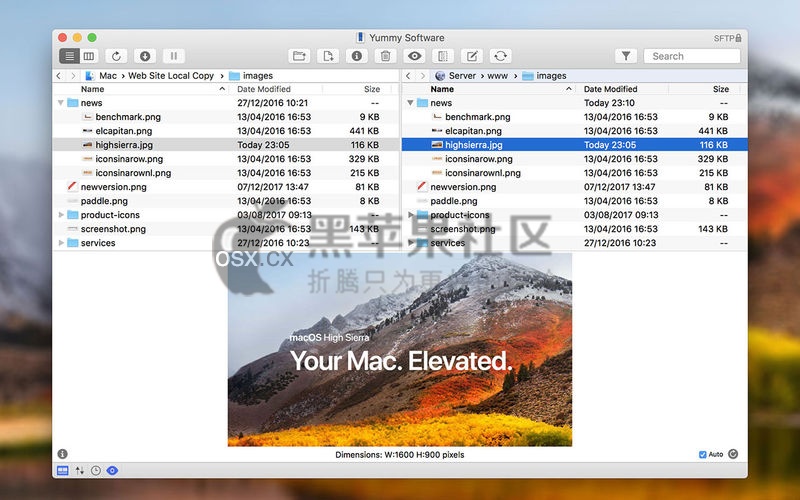Click the trash delete icon

click(385, 56)
